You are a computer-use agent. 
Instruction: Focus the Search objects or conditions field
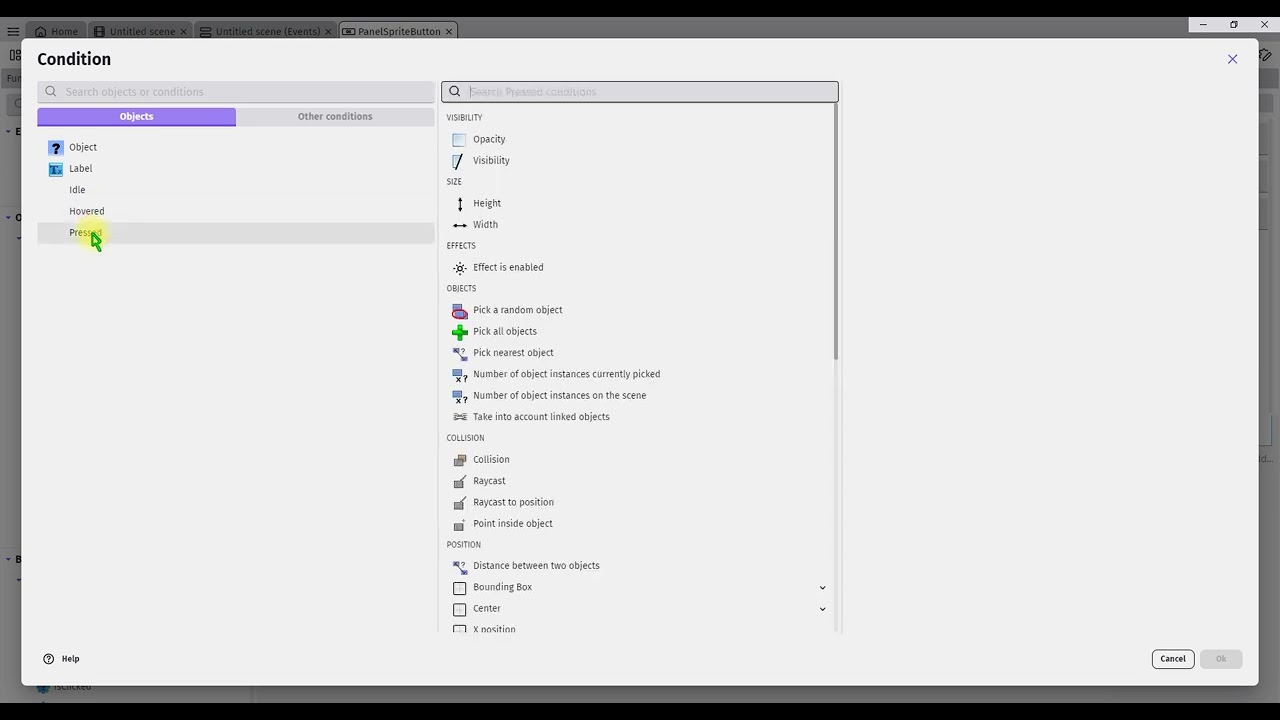(x=236, y=92)
